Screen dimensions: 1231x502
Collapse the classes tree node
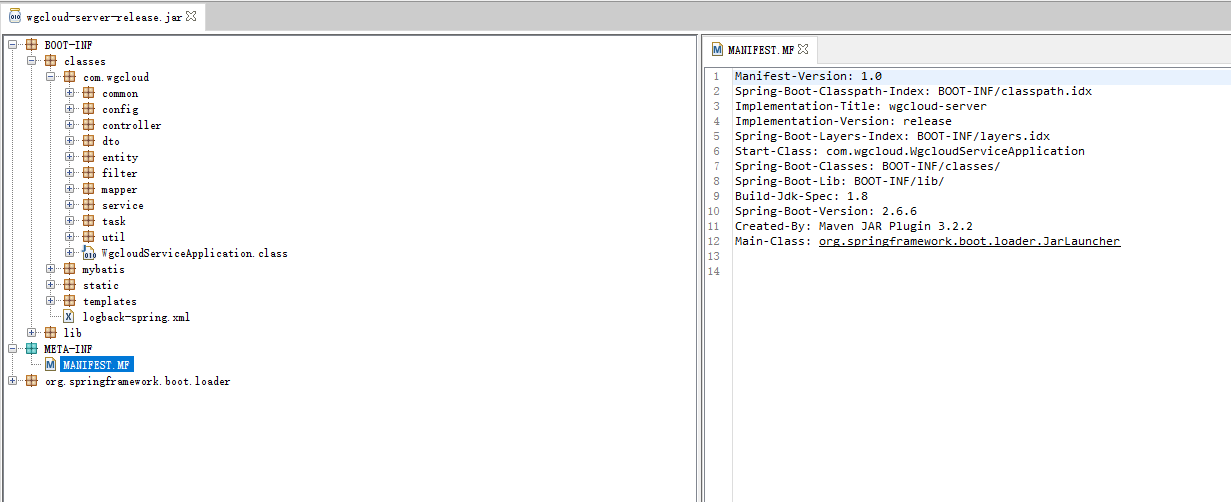click(31, 61)
